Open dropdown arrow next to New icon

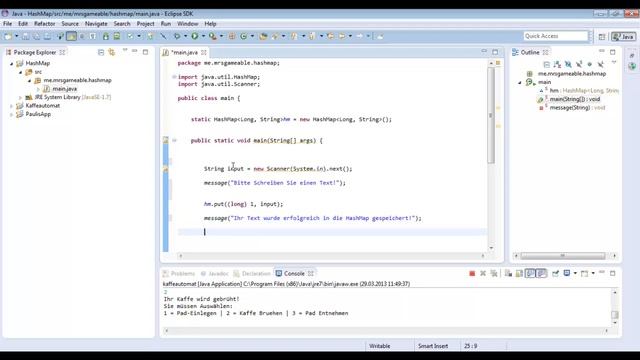tap(16, 36)
